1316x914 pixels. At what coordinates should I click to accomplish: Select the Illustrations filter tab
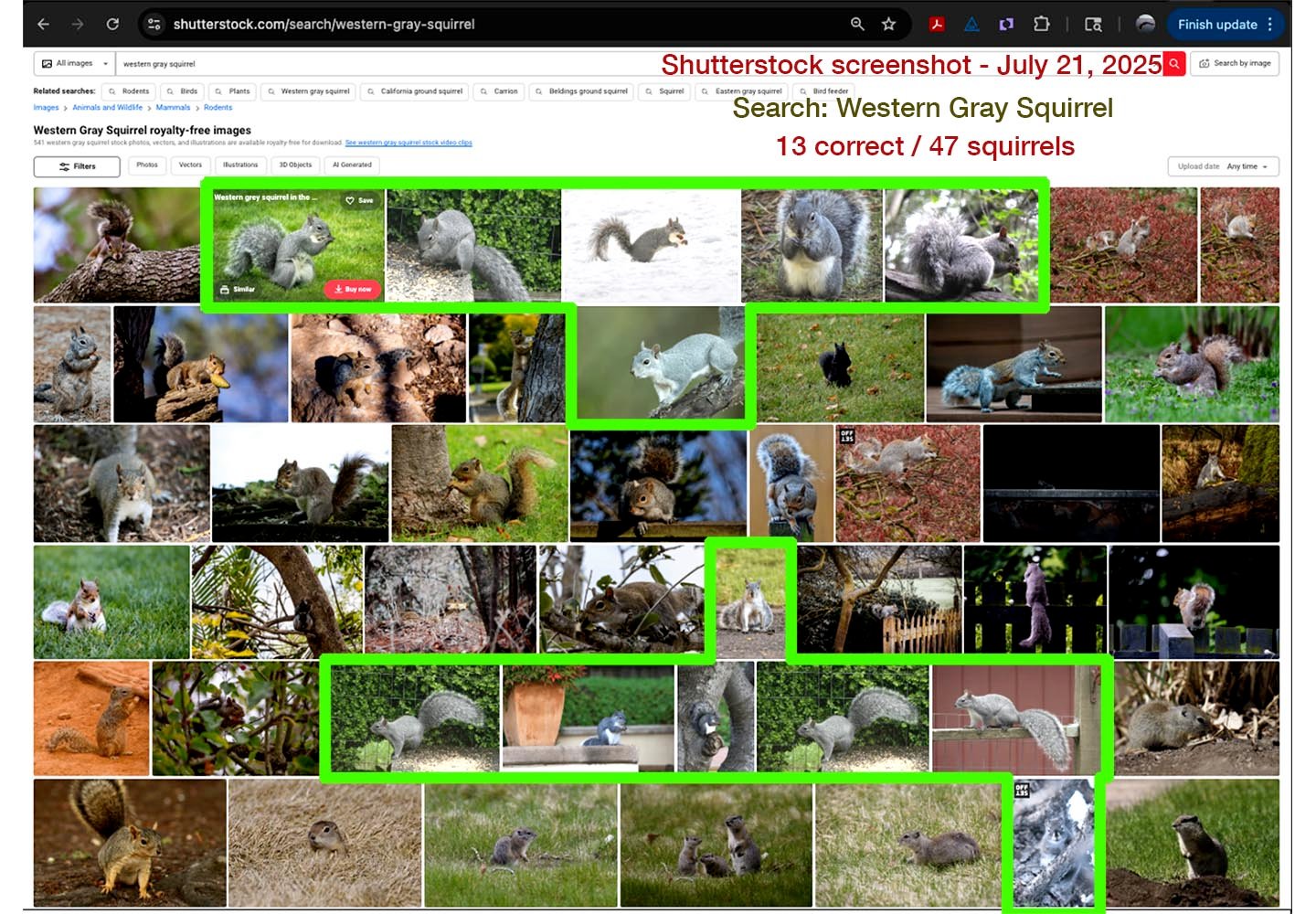(240, 165)
